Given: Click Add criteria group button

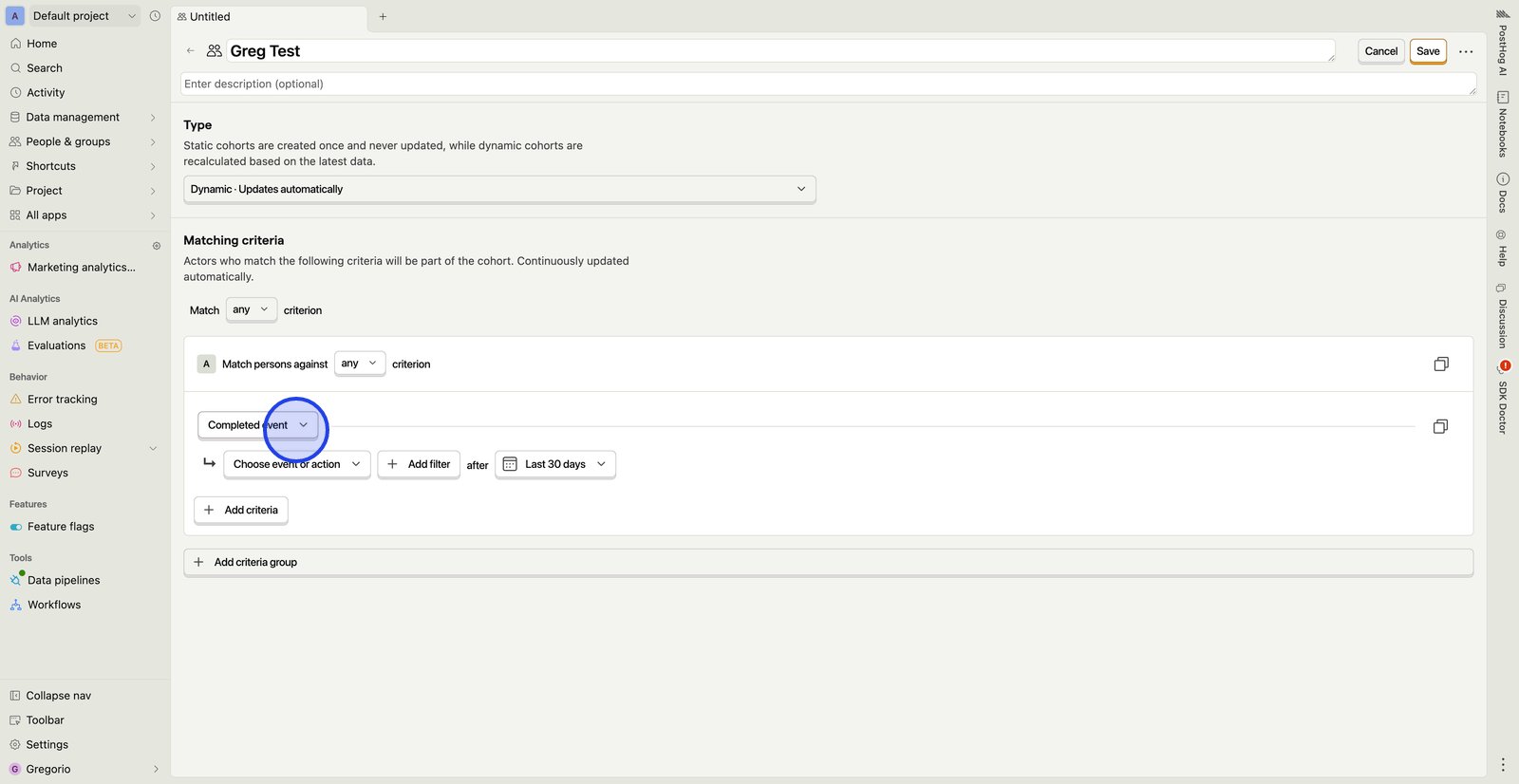Looking at the screenshot, I should [255, 562].
